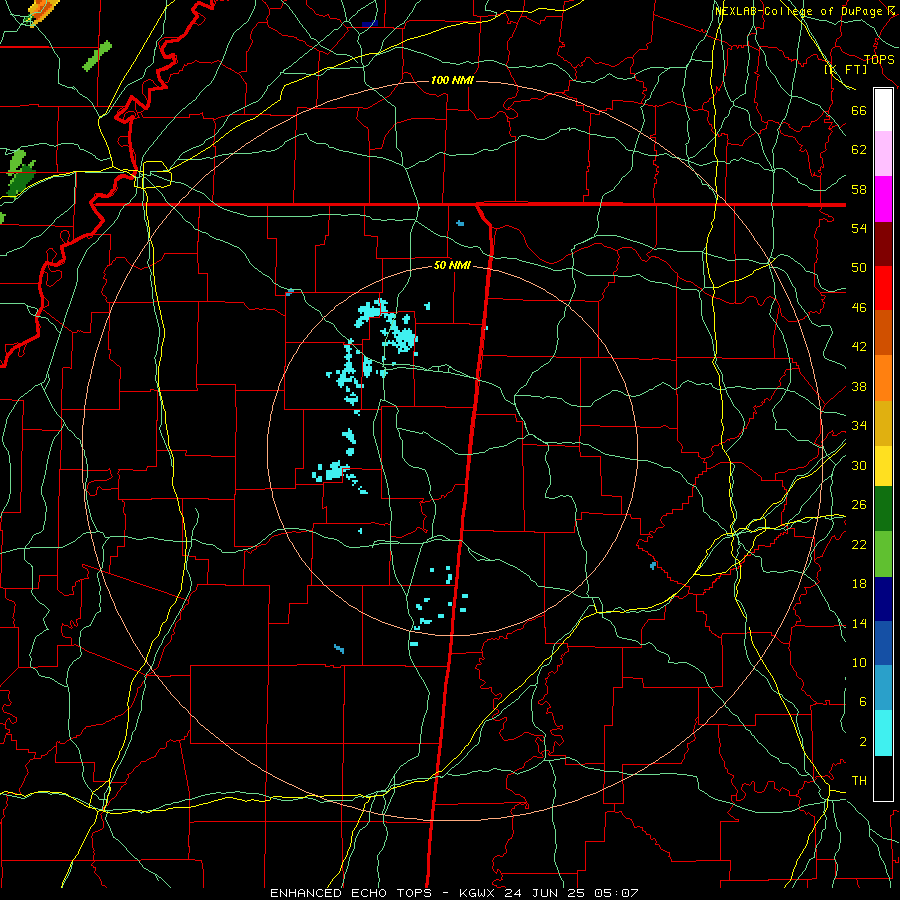Image resolution: width=900 pixels, height=900 pixels.
Task: Click the "KGWX" radar site identifier
Action: coord(479,893)
